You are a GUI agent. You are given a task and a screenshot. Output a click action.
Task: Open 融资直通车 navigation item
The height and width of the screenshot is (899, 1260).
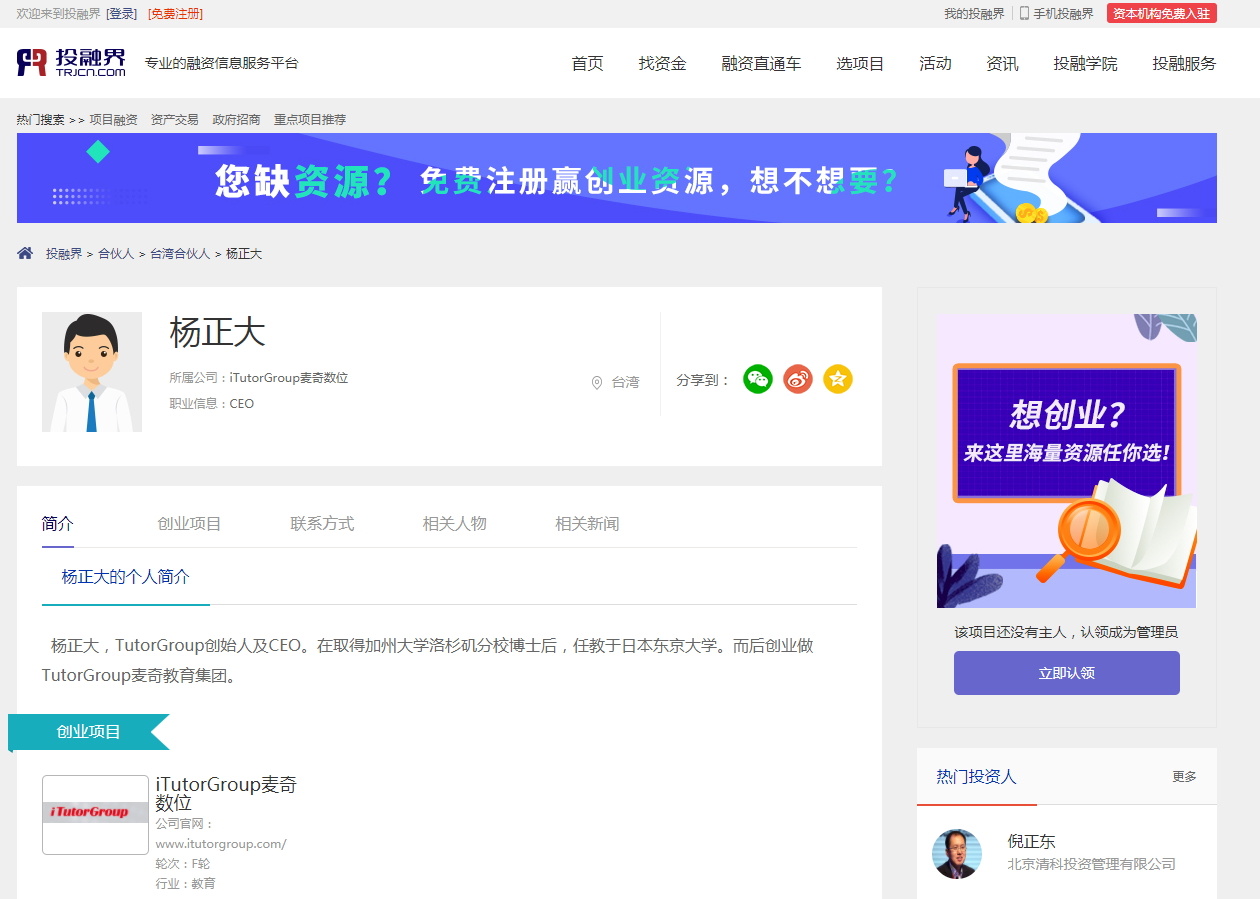(761, 63)
